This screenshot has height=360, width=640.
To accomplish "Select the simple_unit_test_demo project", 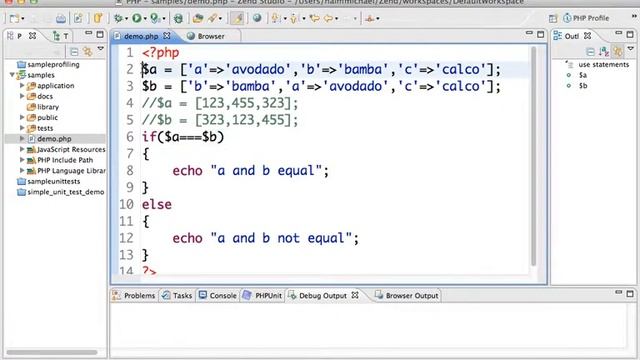I will pyautogui.click(x=61, y=192).
